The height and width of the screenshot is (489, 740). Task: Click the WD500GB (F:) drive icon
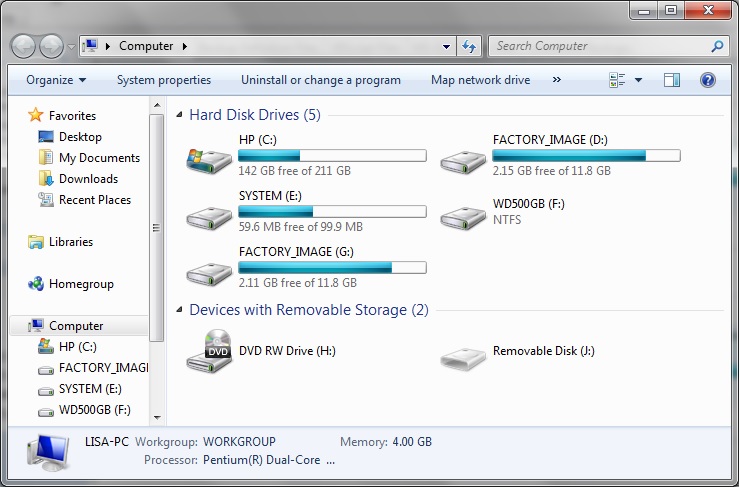(463, 218)
